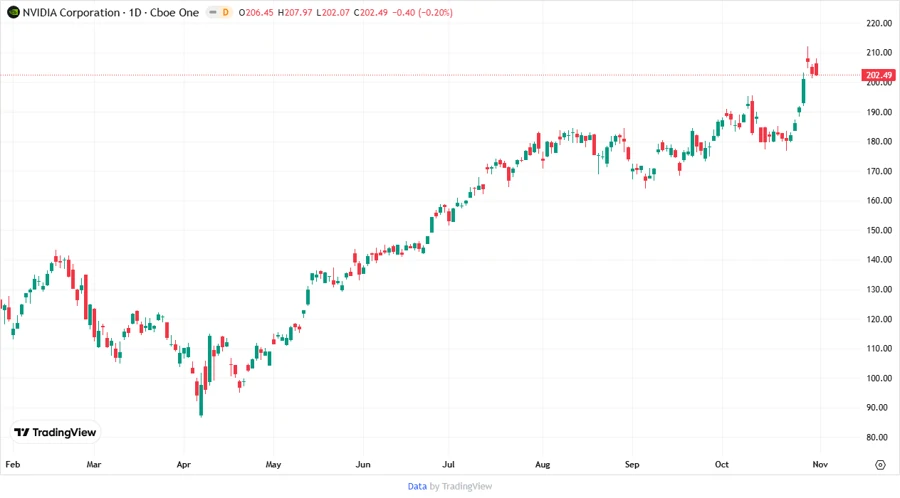Click the 170.00 price axis label
The image size is (900, 498).
(879, 171)
